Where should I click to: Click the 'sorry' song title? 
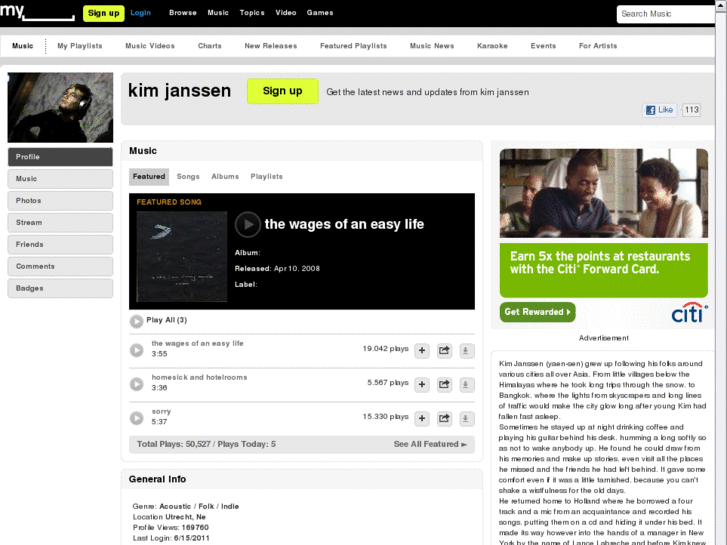(161, 411)
